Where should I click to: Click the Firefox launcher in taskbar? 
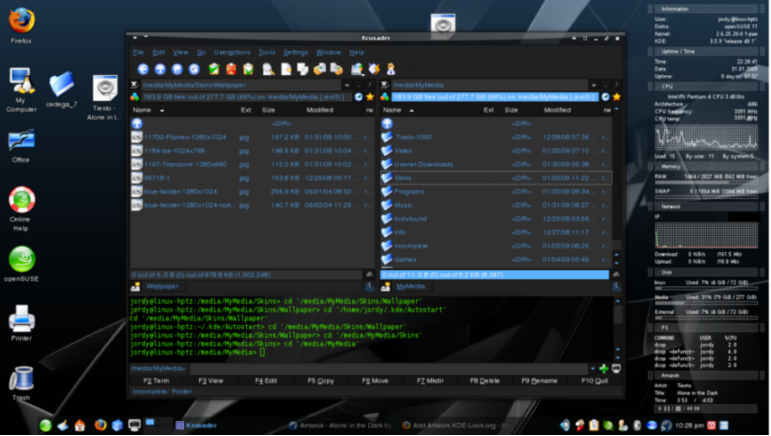100,425
